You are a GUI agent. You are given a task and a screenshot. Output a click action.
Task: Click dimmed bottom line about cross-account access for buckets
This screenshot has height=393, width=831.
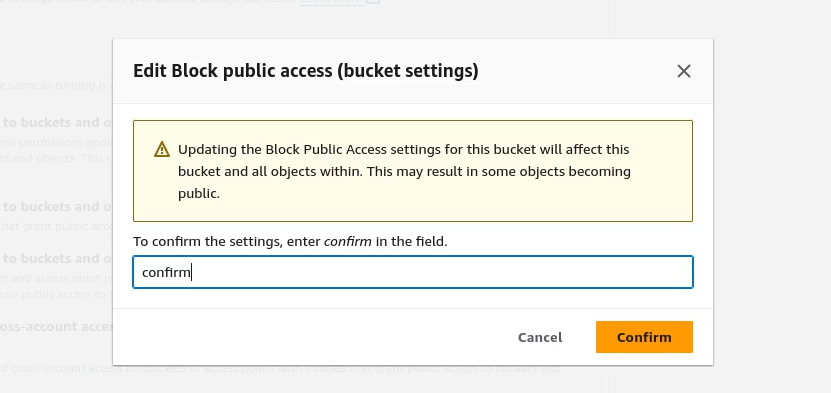coord(280,368)
